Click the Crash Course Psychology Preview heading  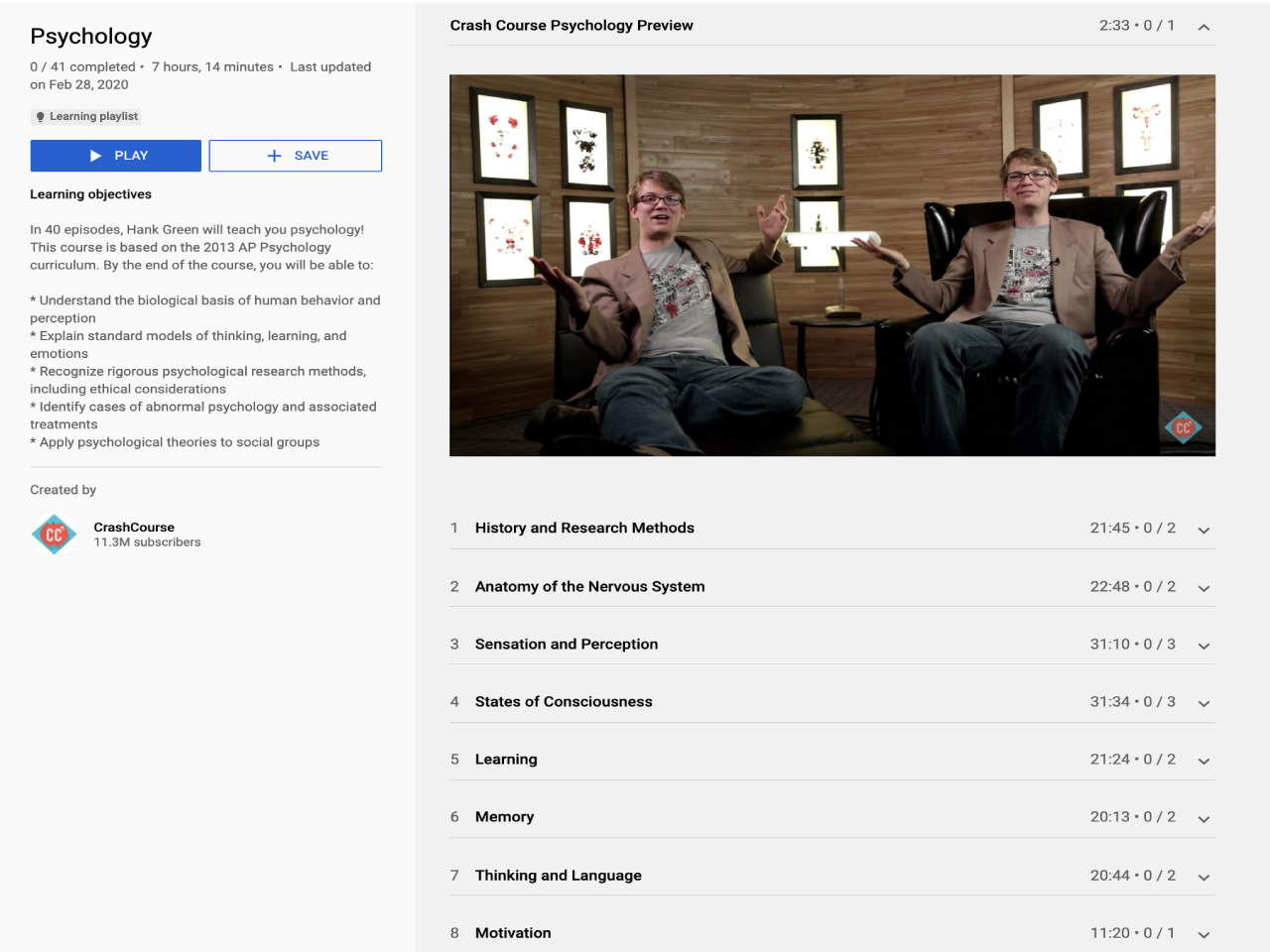click(x=571, y=25)
